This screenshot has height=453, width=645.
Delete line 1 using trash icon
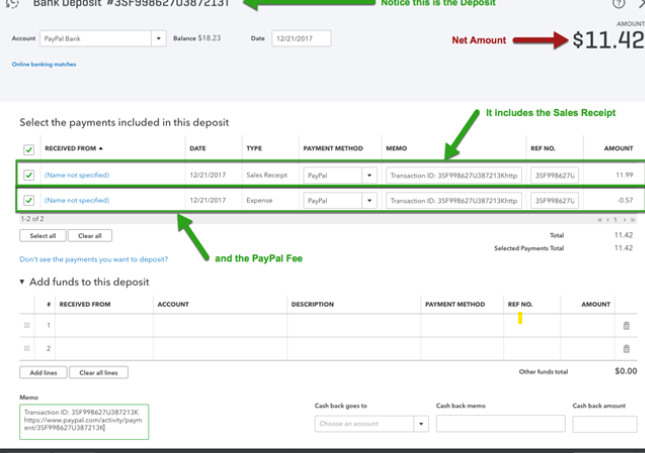626,325
